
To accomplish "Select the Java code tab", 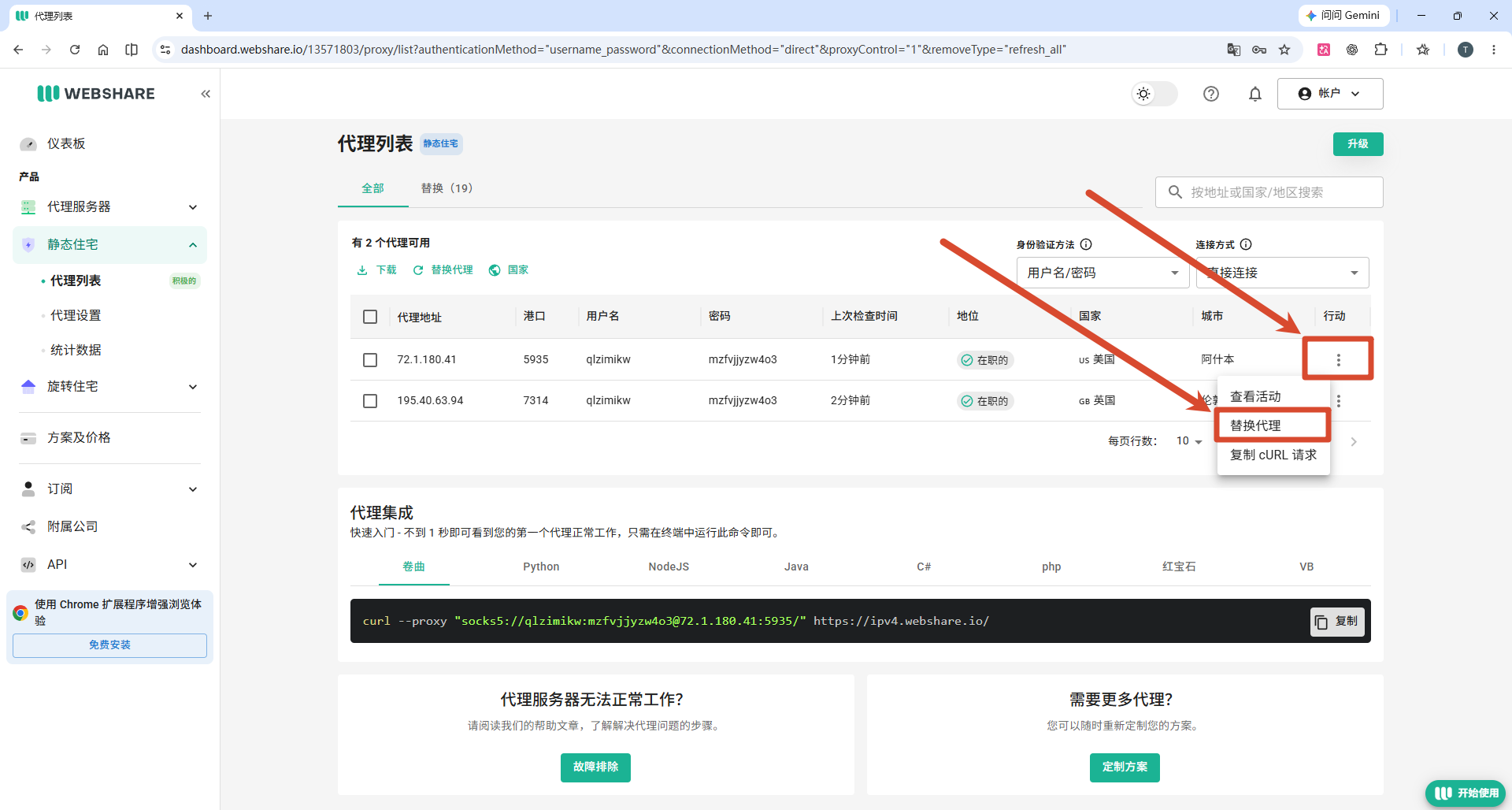I will [796, 567].
